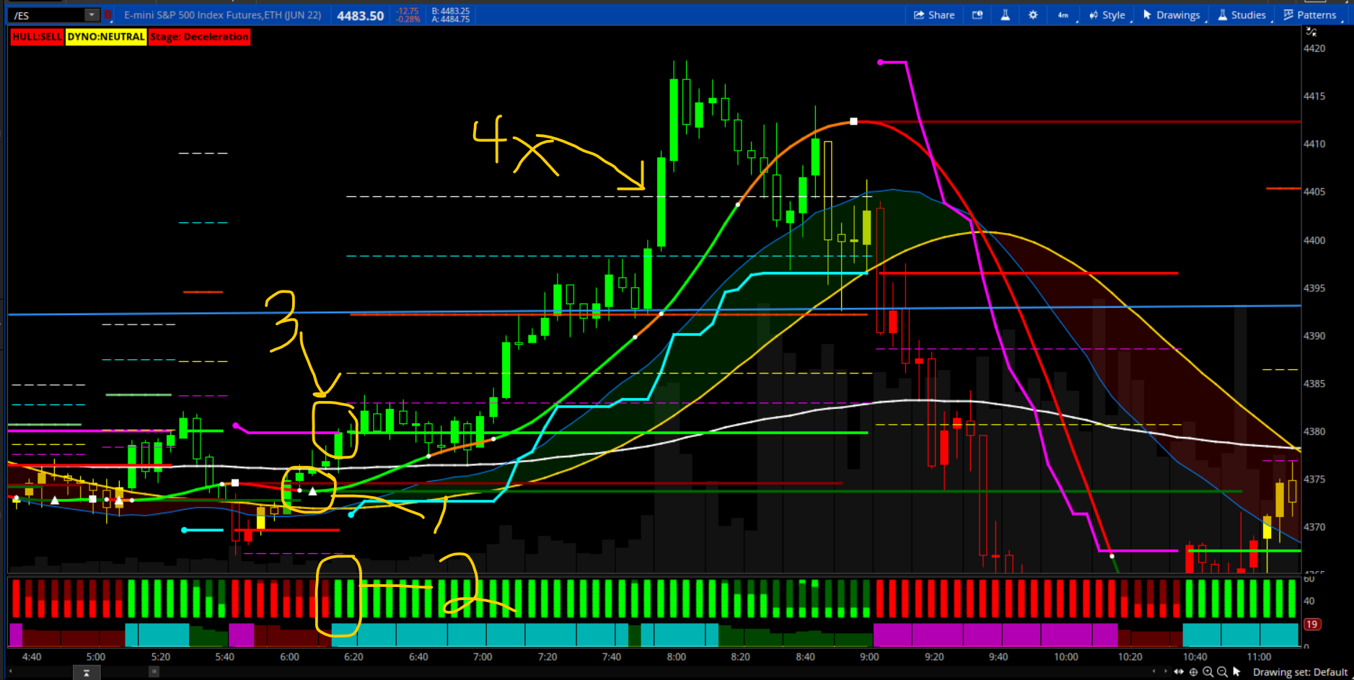Select the pointer cursor tool at bottom
The width and height of the screenshot is (1354, 680).
pyautogui.click(x=1237, y=672)
